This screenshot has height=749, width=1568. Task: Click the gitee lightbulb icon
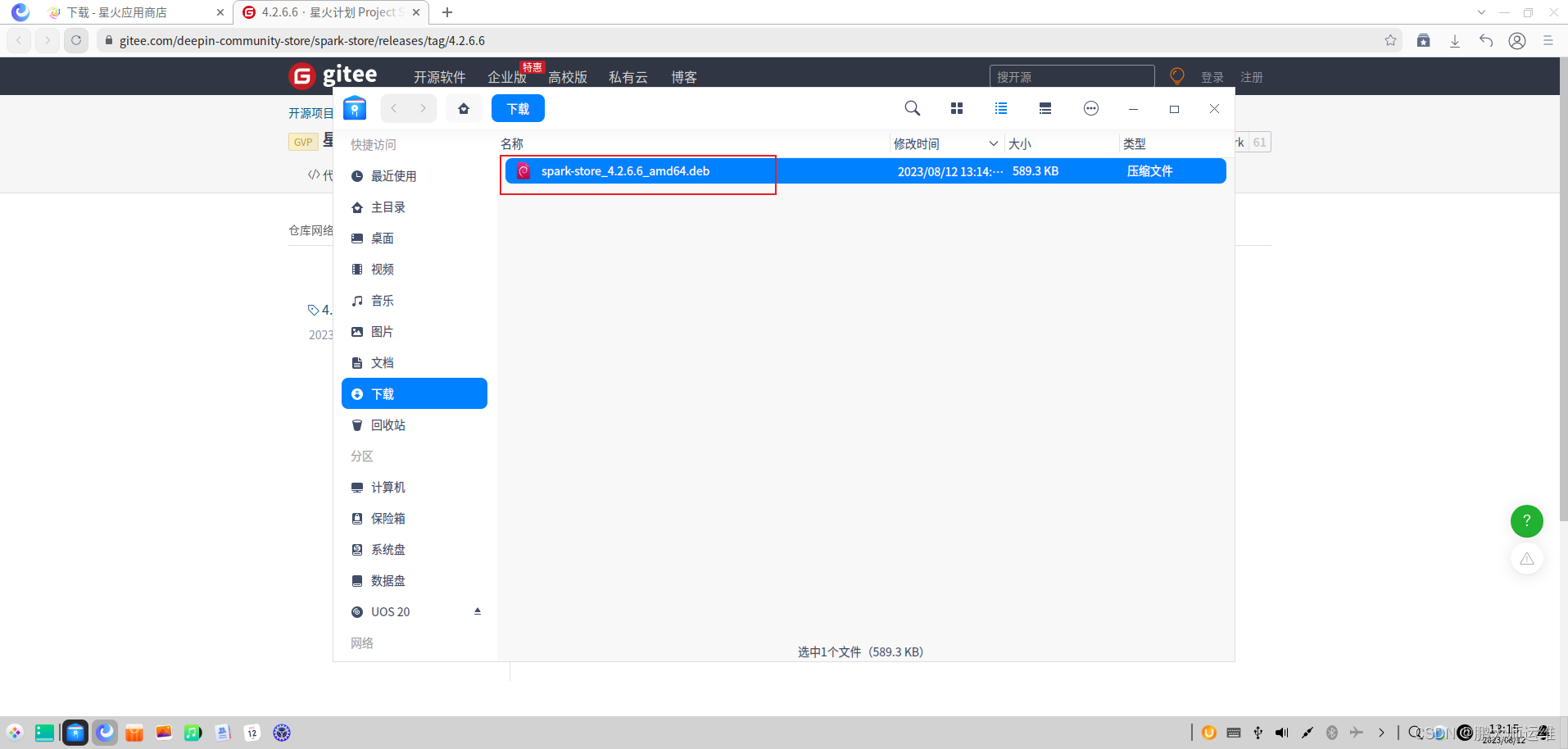pyautogui.click(x=1177, y=76)
